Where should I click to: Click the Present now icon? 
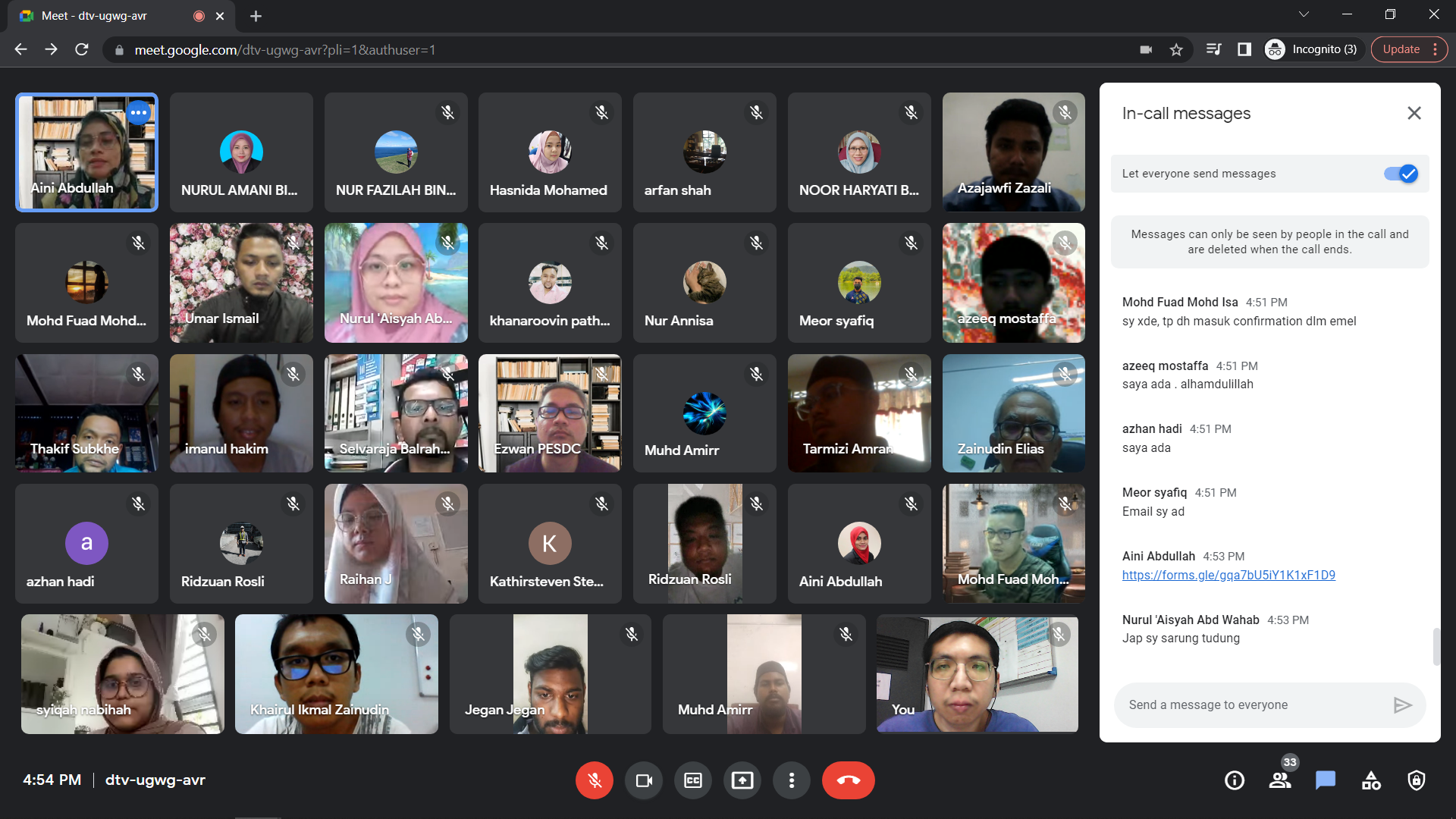click(742, 780)
